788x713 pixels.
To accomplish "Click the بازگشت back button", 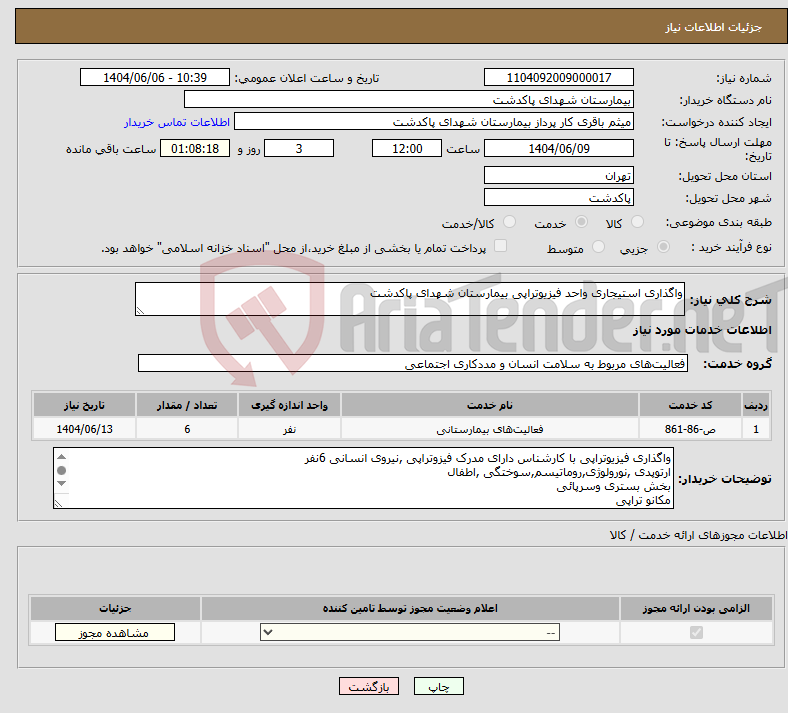I will click(x=369, y=686).
